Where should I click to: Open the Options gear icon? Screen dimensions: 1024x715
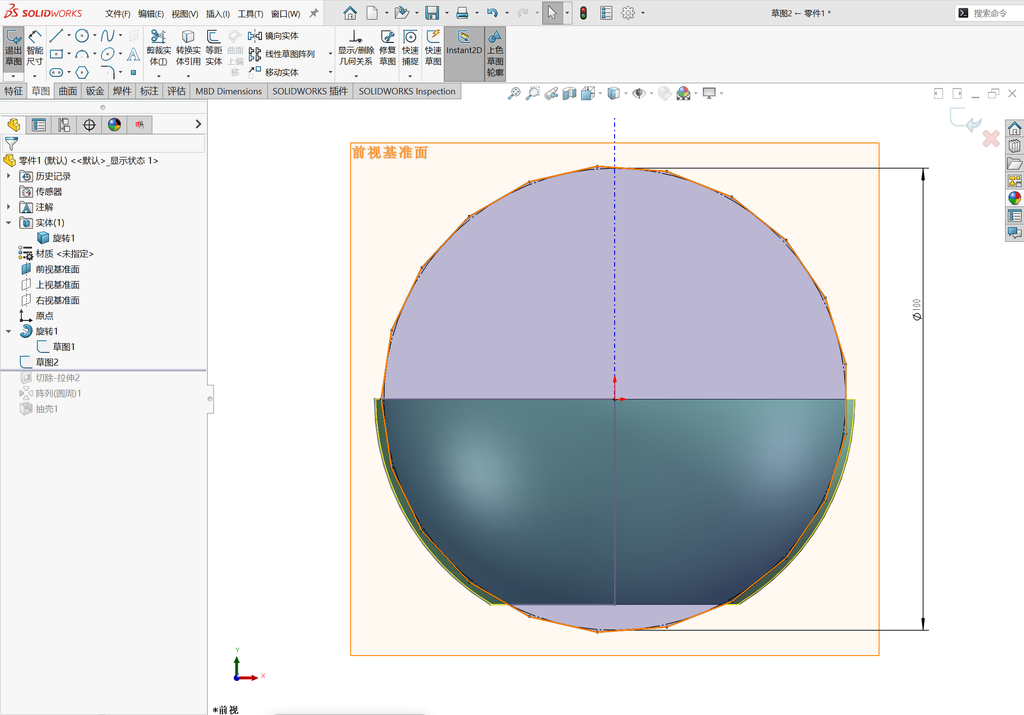click(x=628, y=12)
